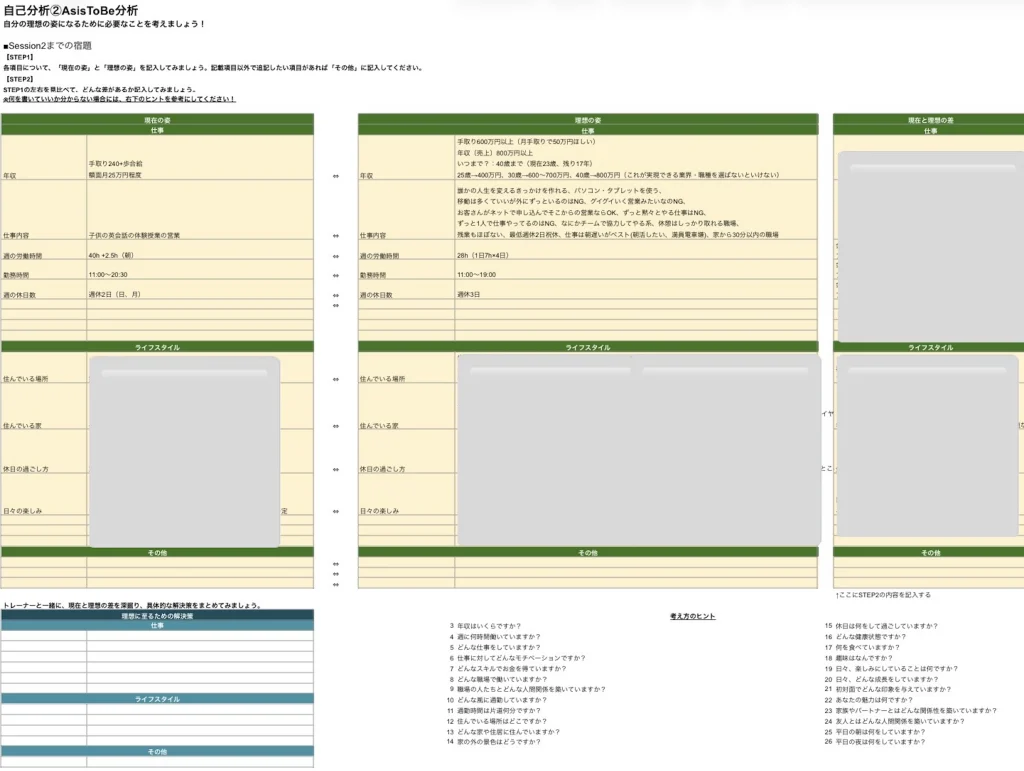Click the underlined ※ hint note below STEP2
Screen dimensions: 1024x771
pyautogui.click(x=119, y=99)
